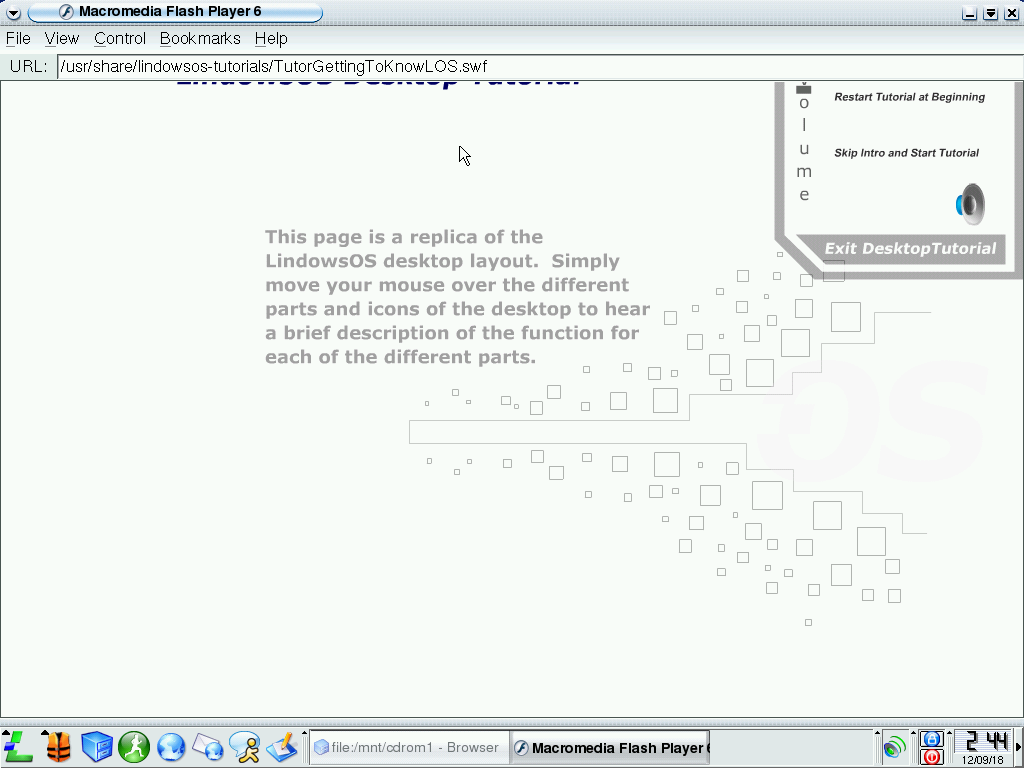The image size is (1024, 768).
Task: Launch the green running man Click-N-Run icon
Action: (x=134, y=747)
